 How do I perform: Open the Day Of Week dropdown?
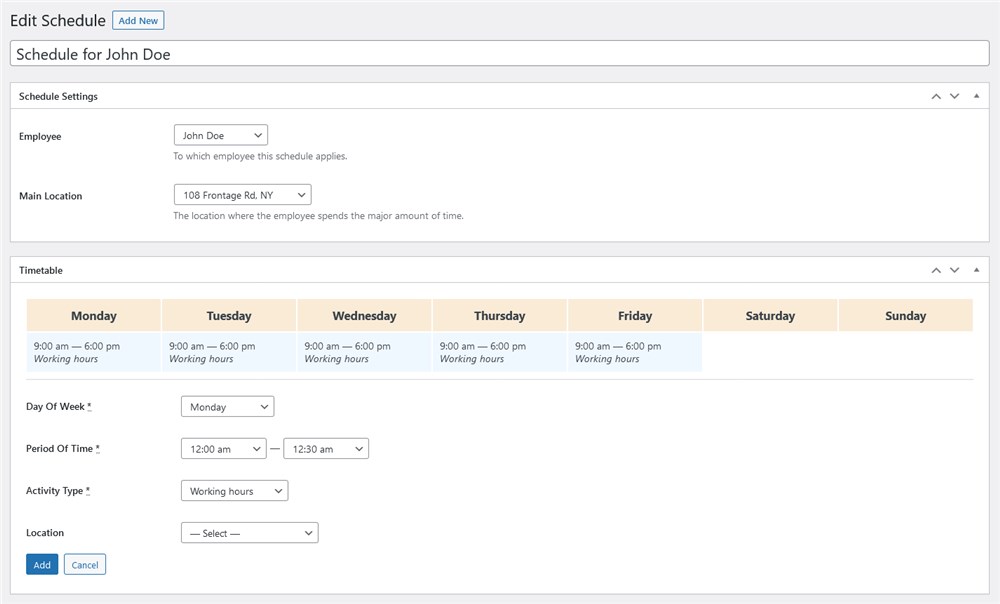[228, 407]
